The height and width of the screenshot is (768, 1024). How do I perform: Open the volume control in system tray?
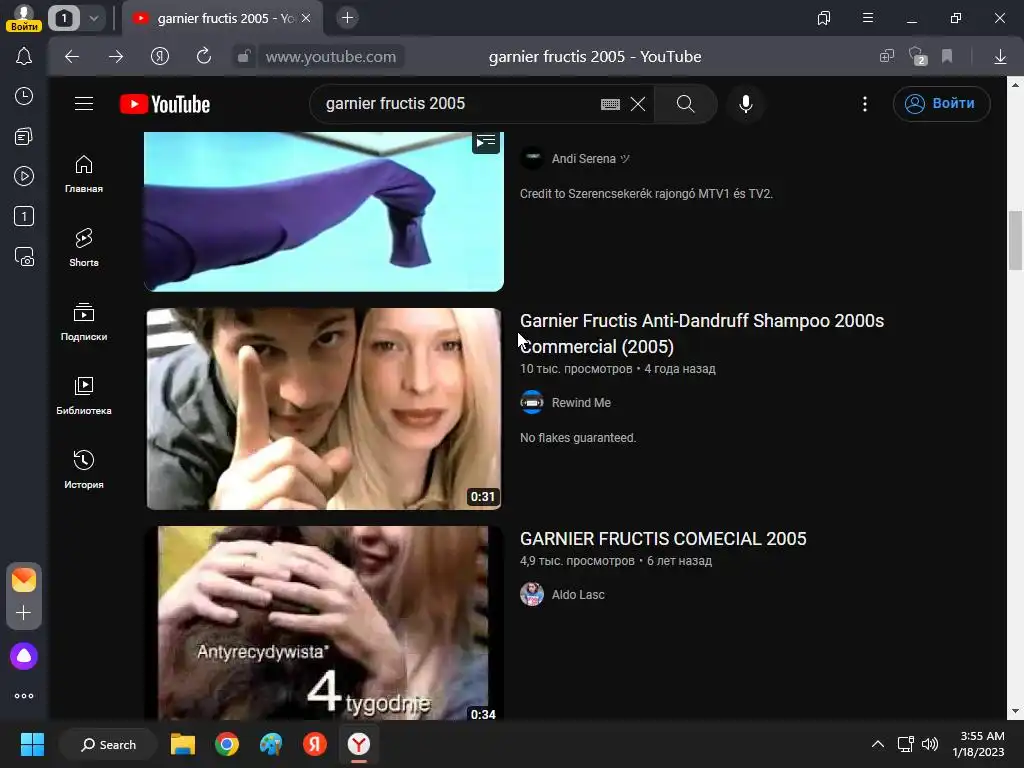pos(929,744)
